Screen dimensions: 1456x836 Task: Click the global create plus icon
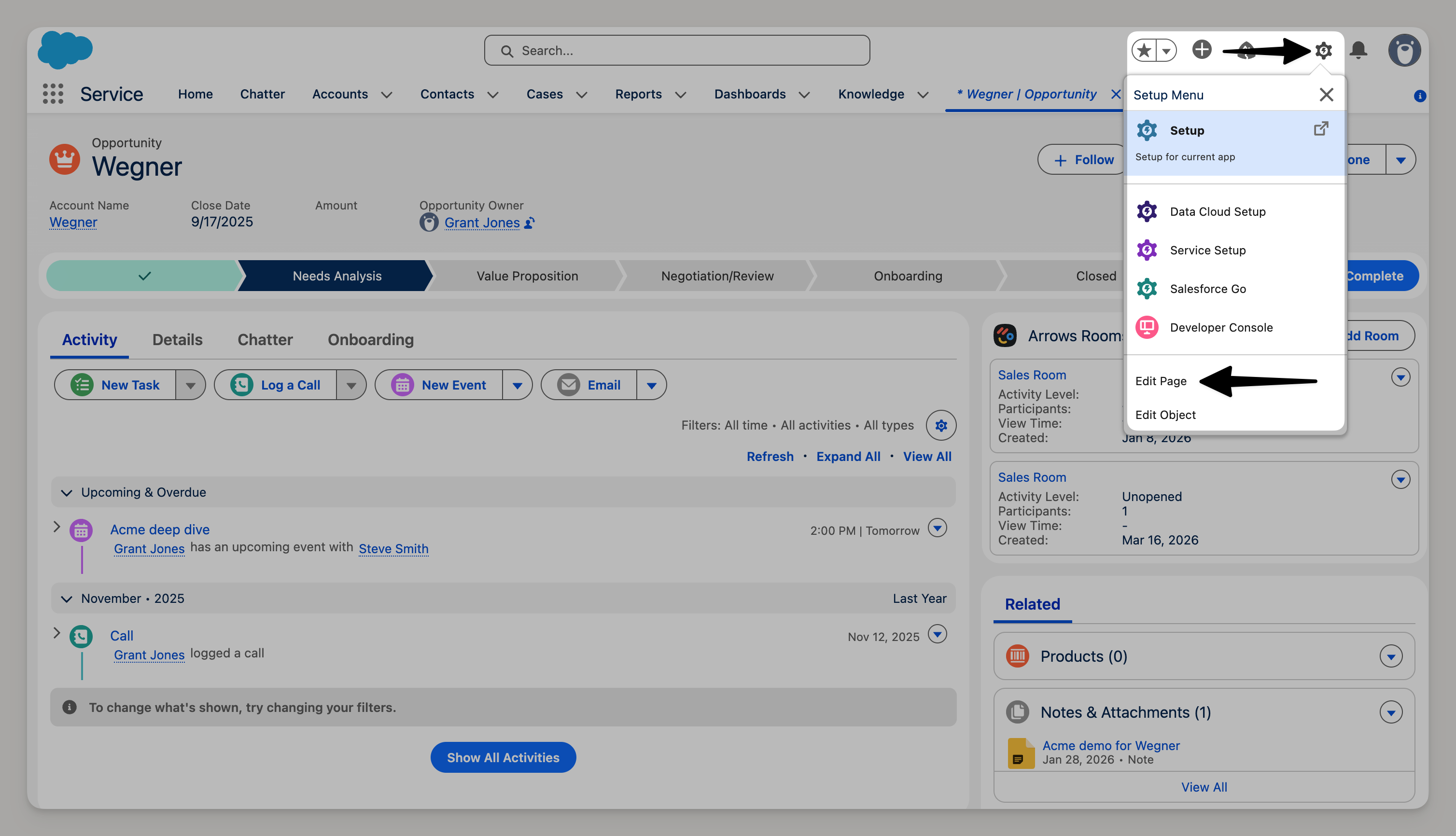point(1201,50)
